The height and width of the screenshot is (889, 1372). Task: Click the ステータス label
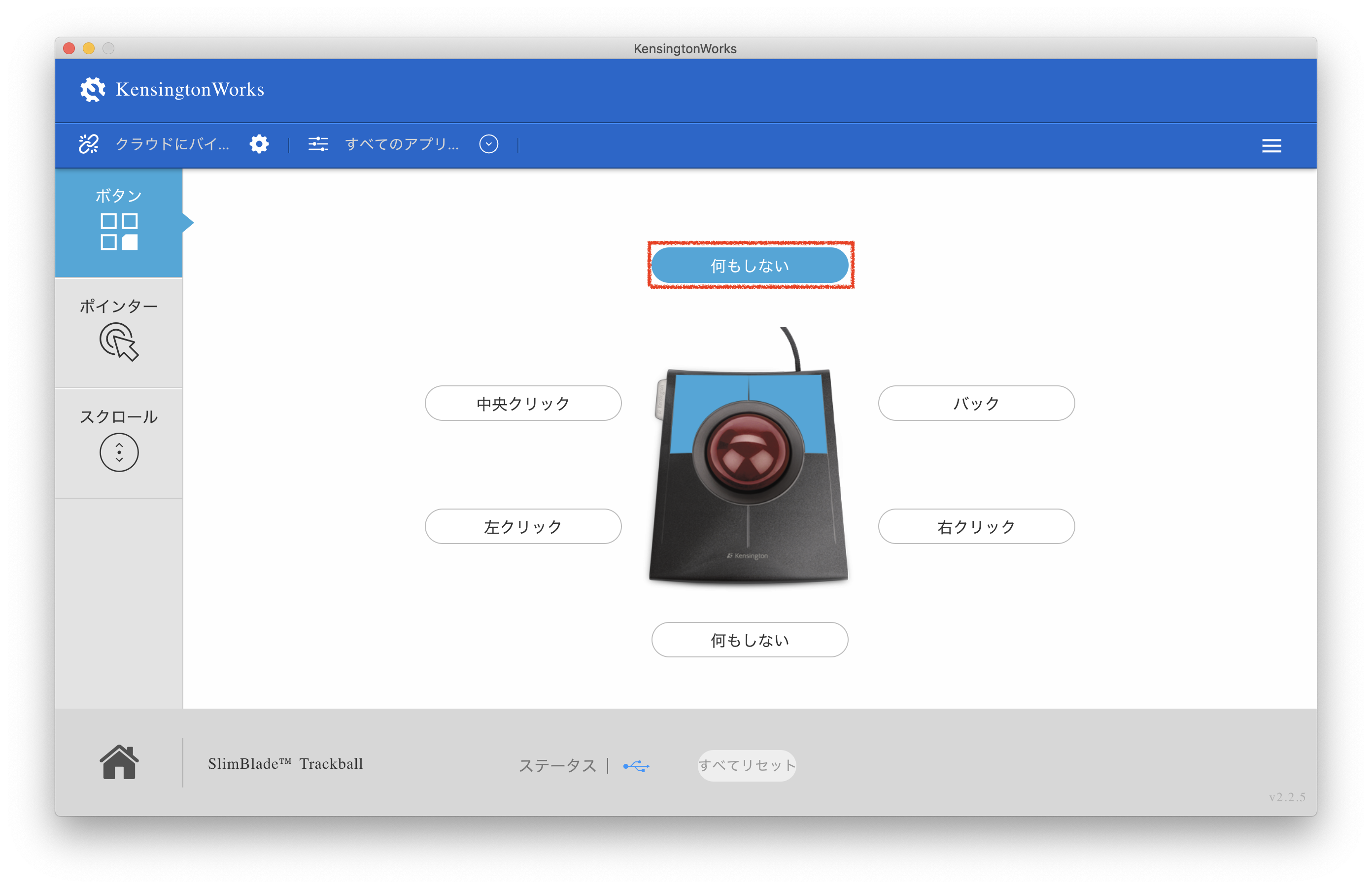557,766
